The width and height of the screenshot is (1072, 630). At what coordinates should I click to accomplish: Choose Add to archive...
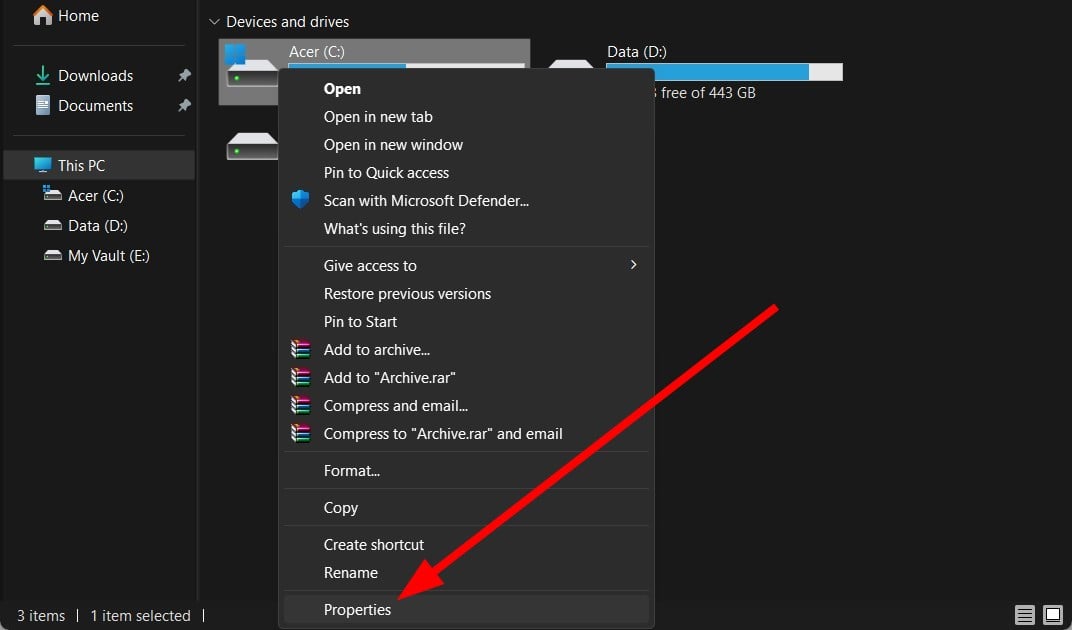466,350
